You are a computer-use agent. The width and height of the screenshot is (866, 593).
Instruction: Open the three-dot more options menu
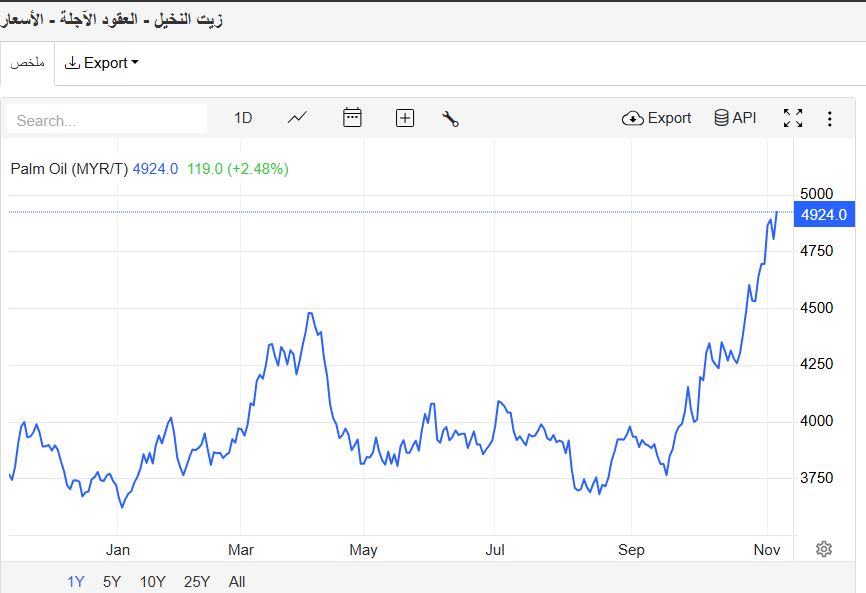tap(829, 119)
